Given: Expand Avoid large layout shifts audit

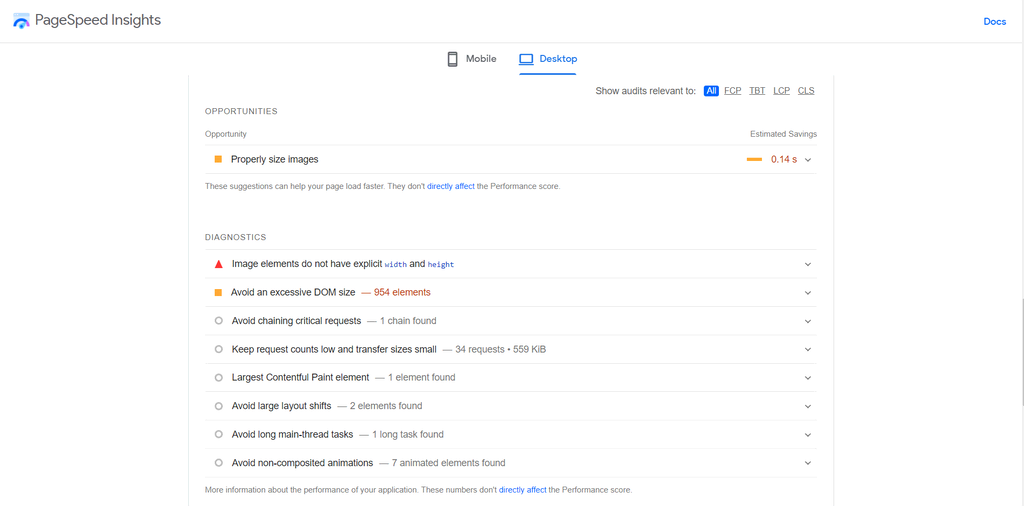Looking at the screenshot, I should pyautogui.click(x=808, y=407).
